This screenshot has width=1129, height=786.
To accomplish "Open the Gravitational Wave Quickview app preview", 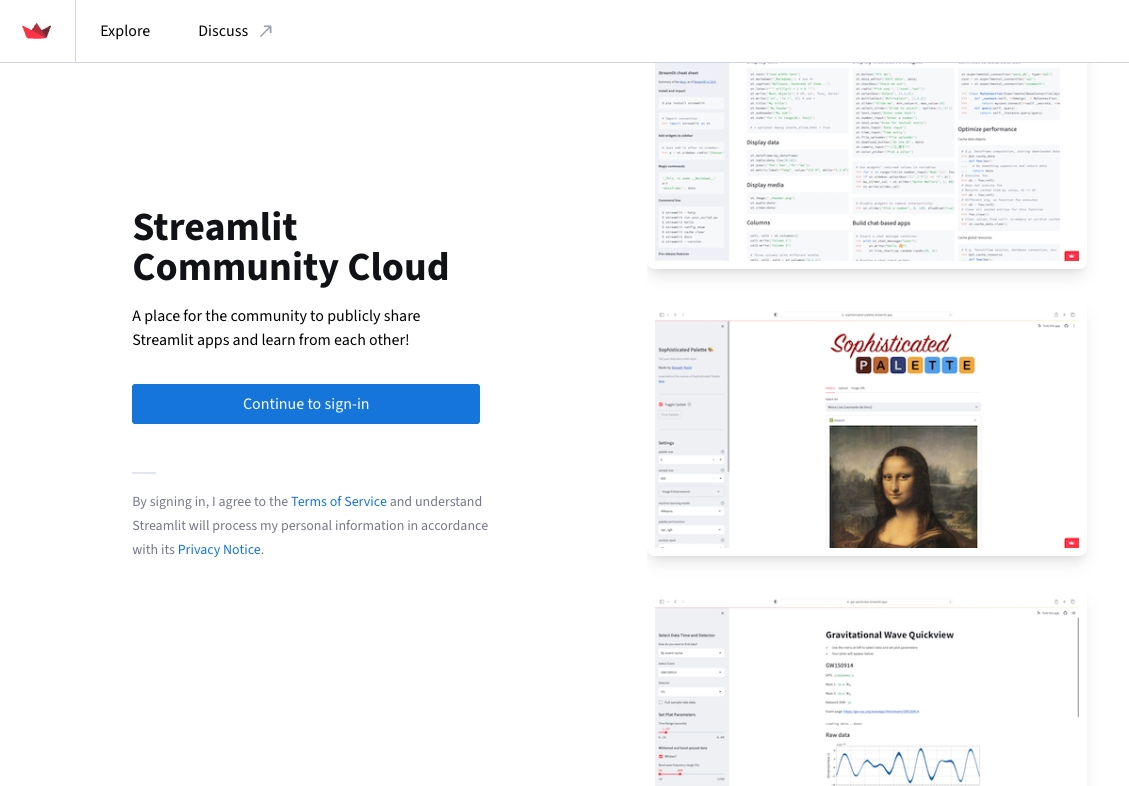I will point(867,690).
